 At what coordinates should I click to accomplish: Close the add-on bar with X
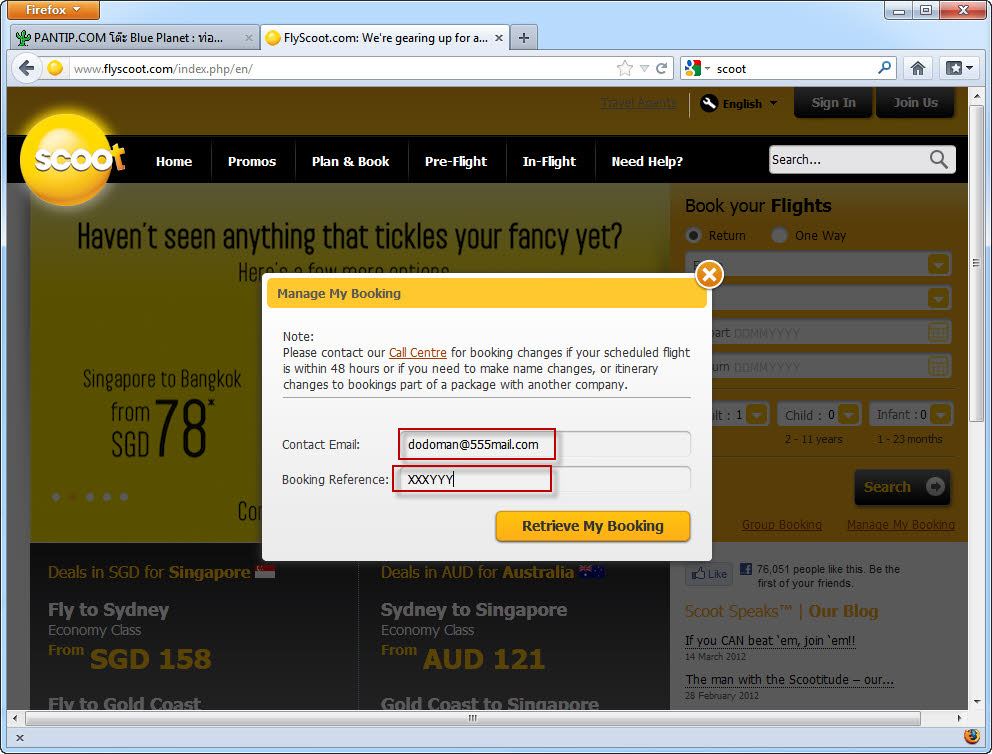coord(20,738)
